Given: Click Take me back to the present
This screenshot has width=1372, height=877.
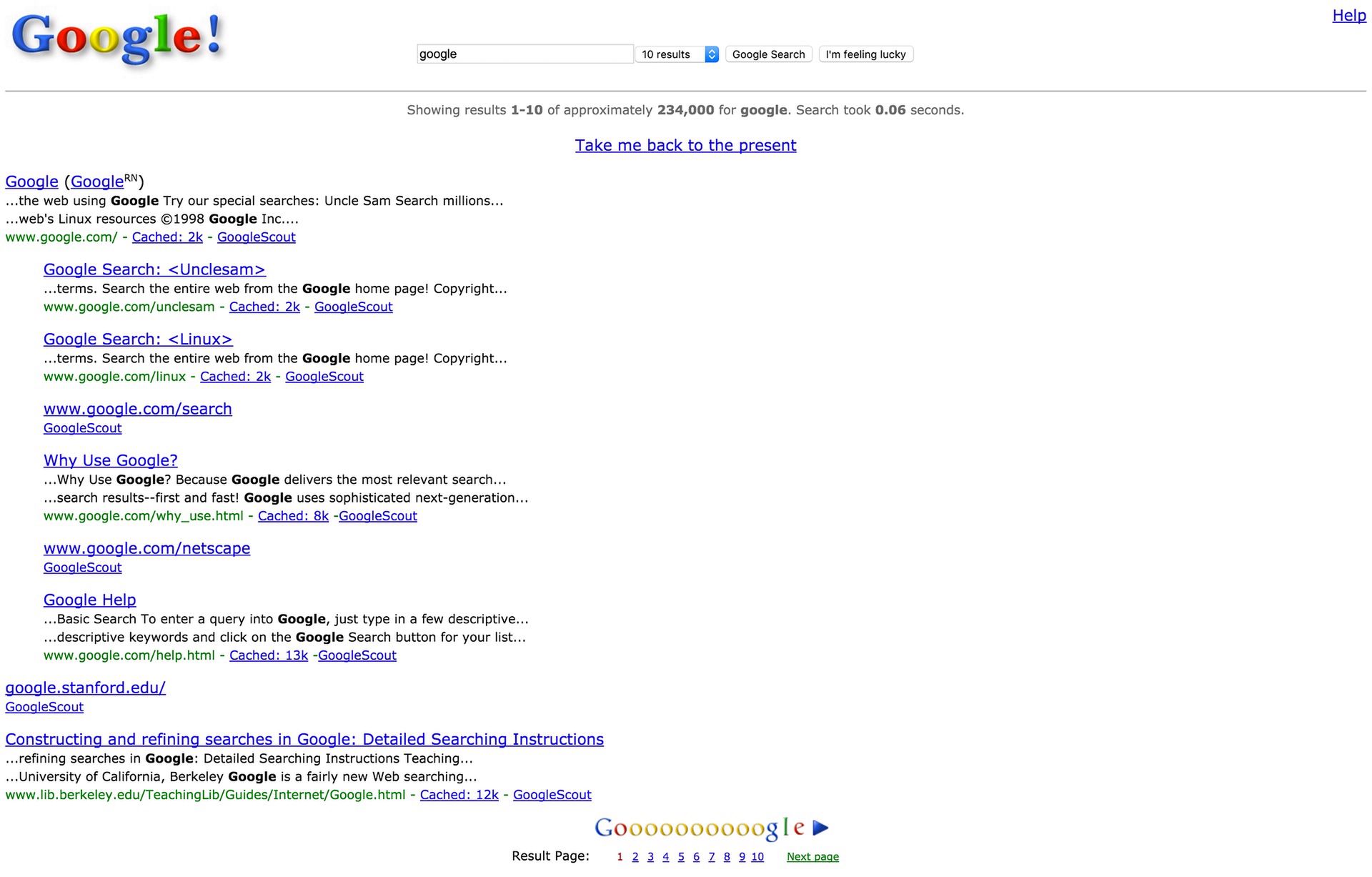Looking at the screenshot, I should tap(685, 145).
